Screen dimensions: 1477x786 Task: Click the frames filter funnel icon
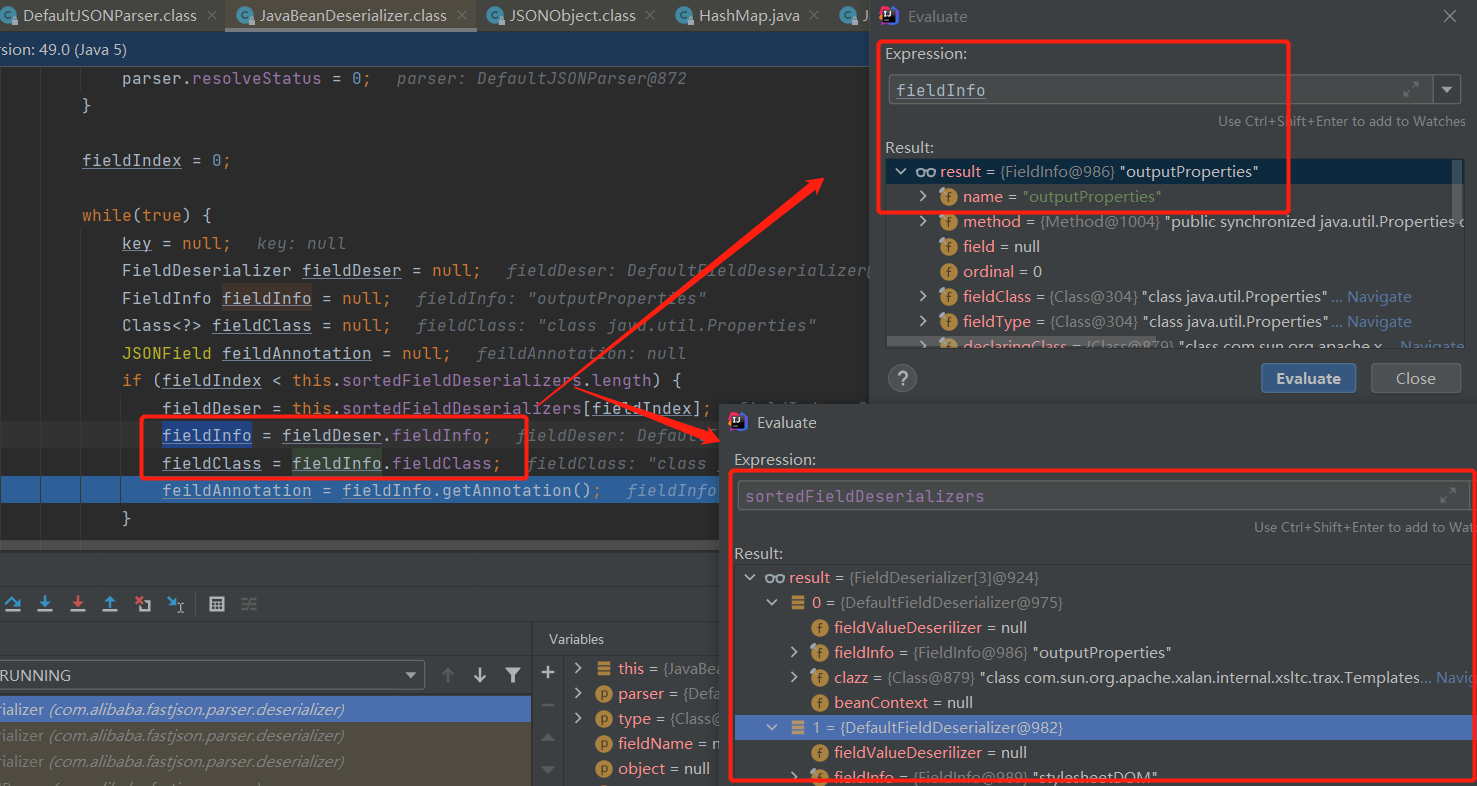(513, 675)
